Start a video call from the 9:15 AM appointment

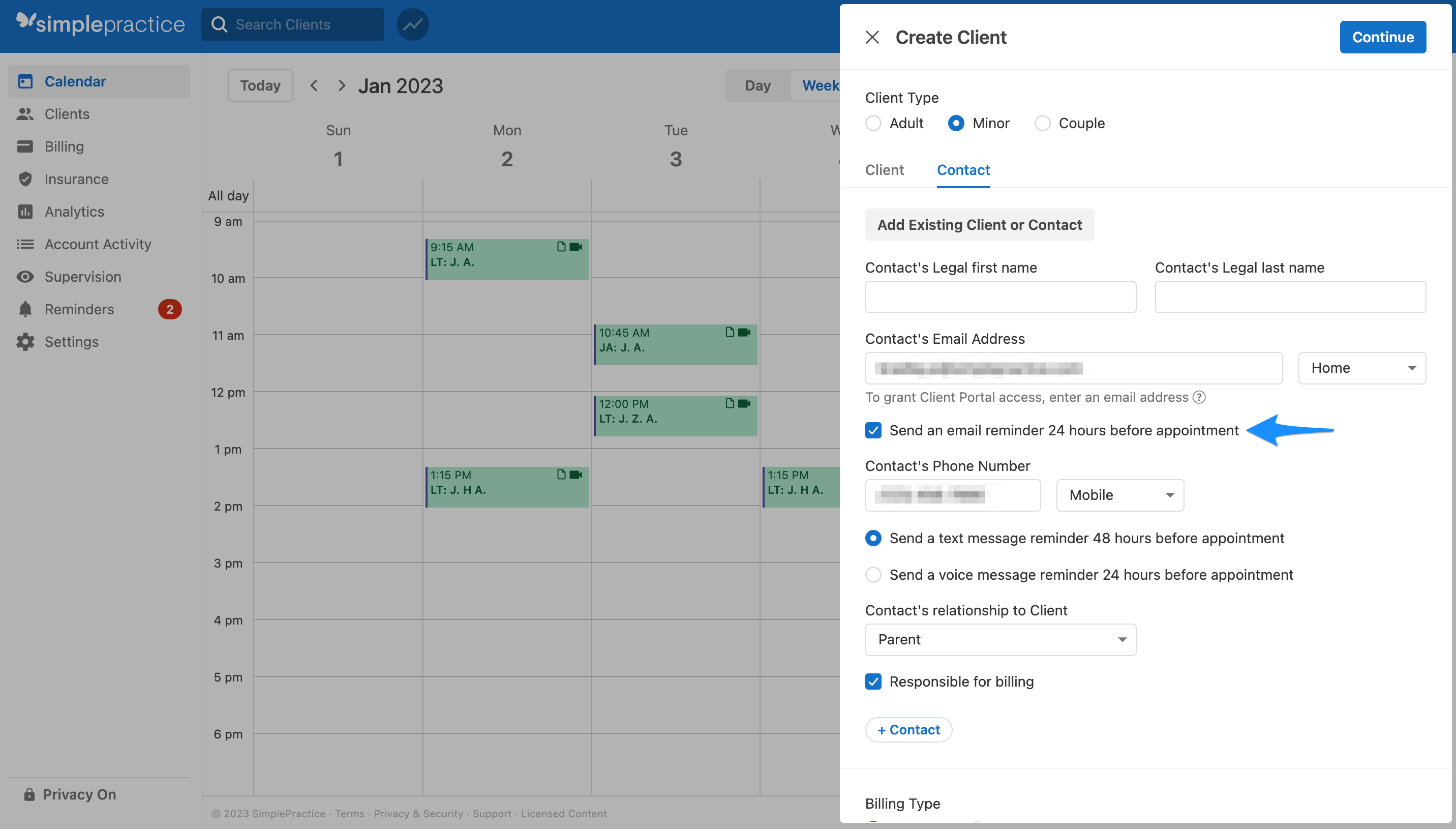[575, 247]
